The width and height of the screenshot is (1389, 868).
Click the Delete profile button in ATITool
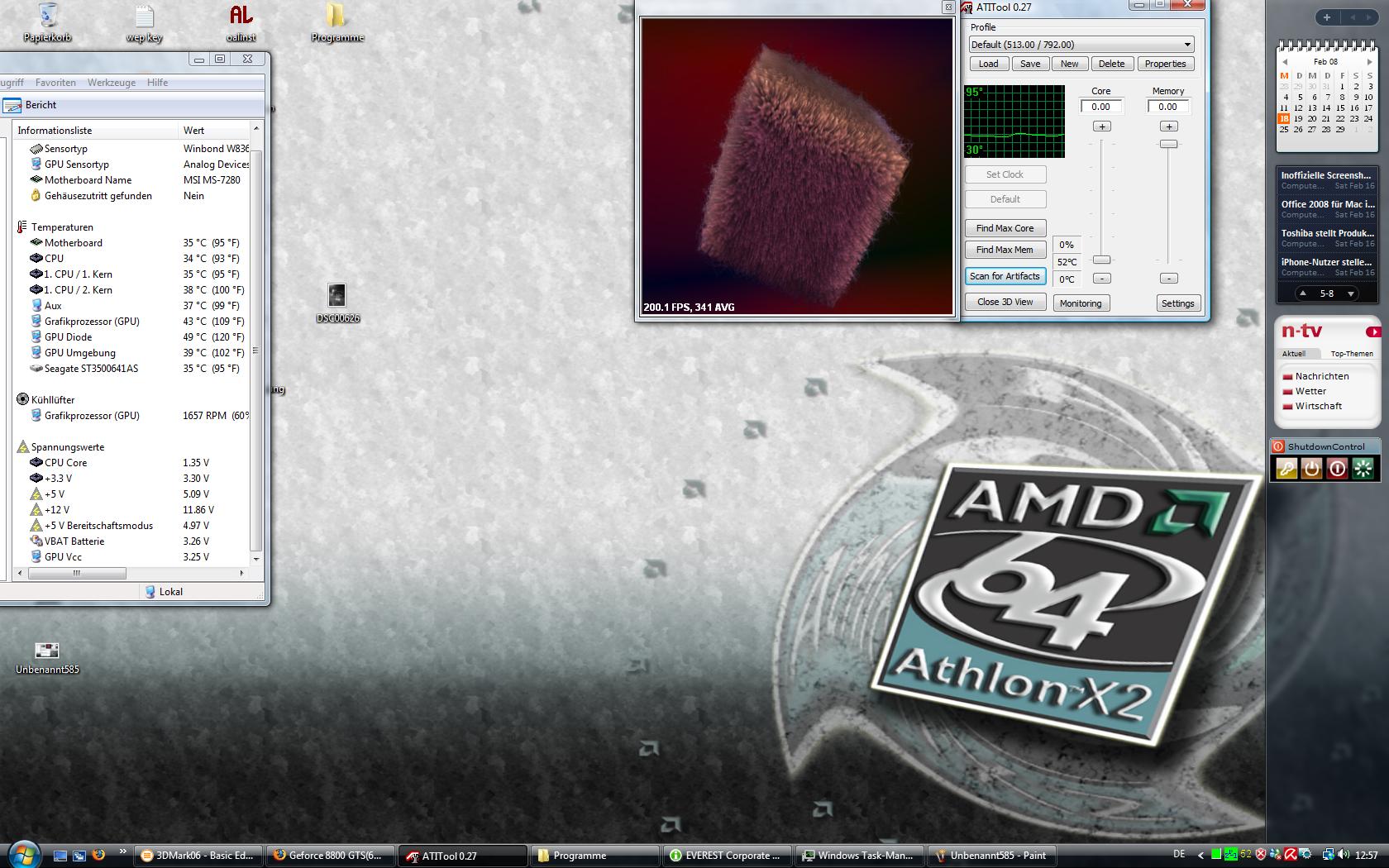coord(1111,64)
